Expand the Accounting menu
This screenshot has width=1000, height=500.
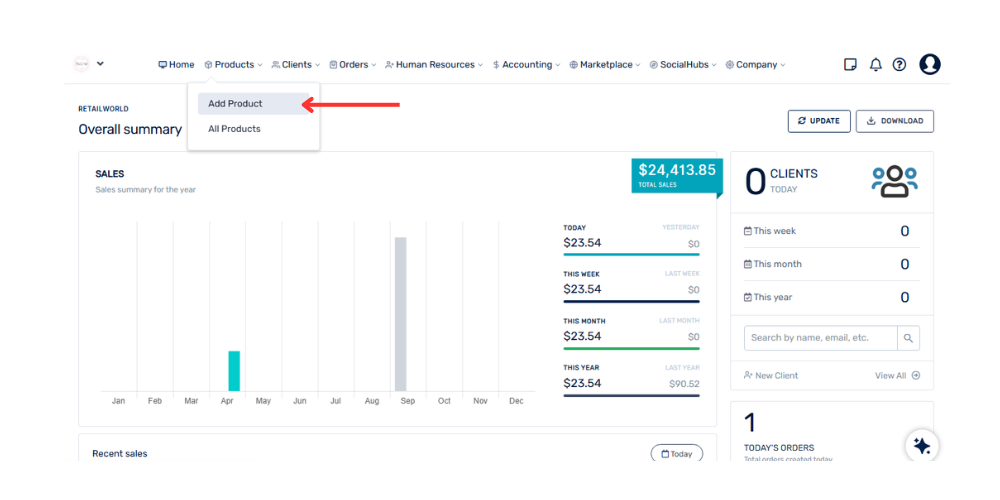(x=526, y=65)
